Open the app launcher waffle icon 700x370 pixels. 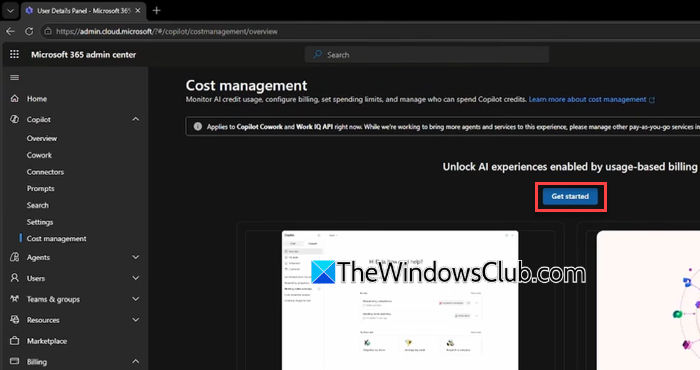(14, 54)
